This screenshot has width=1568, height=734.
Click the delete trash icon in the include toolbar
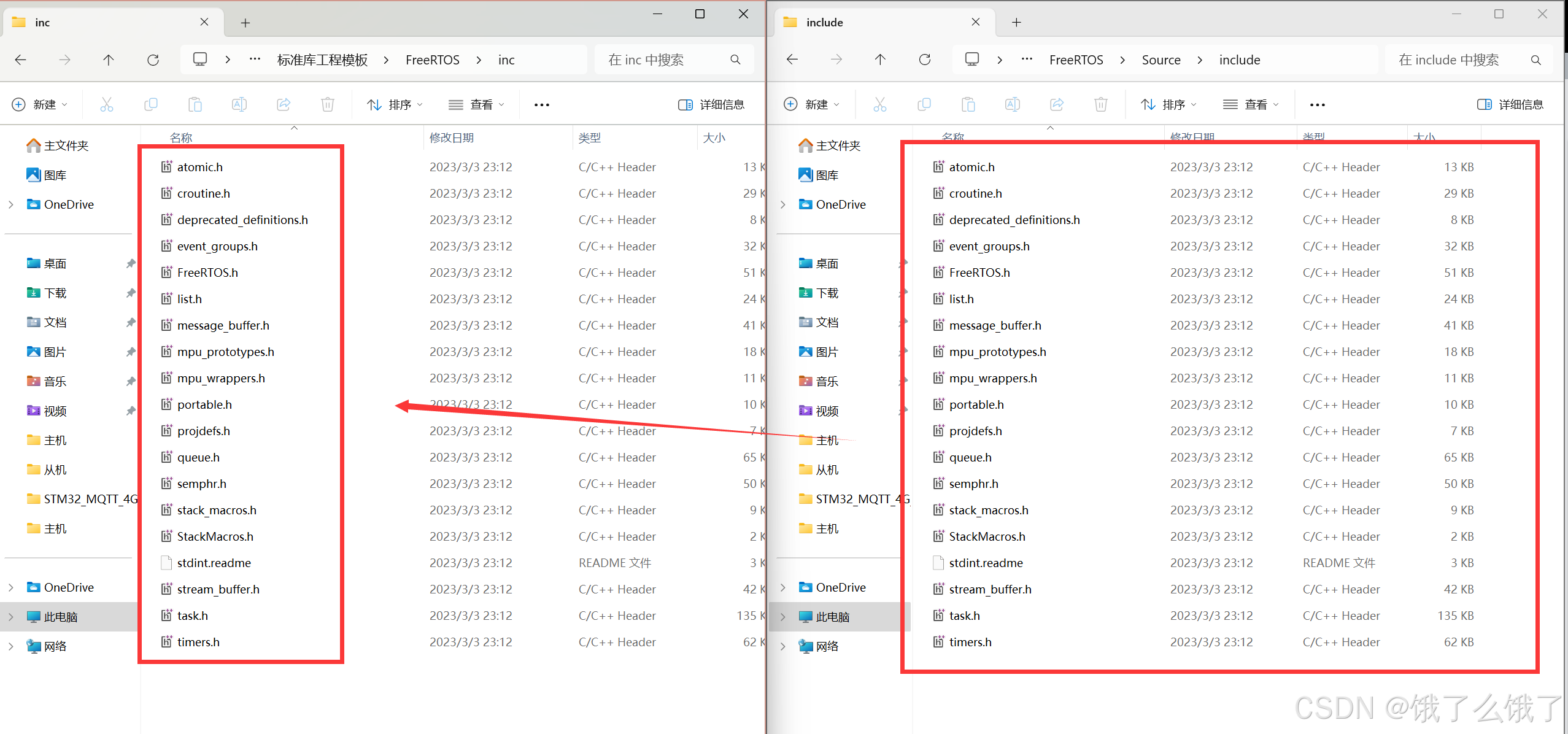pos(1101,104)
